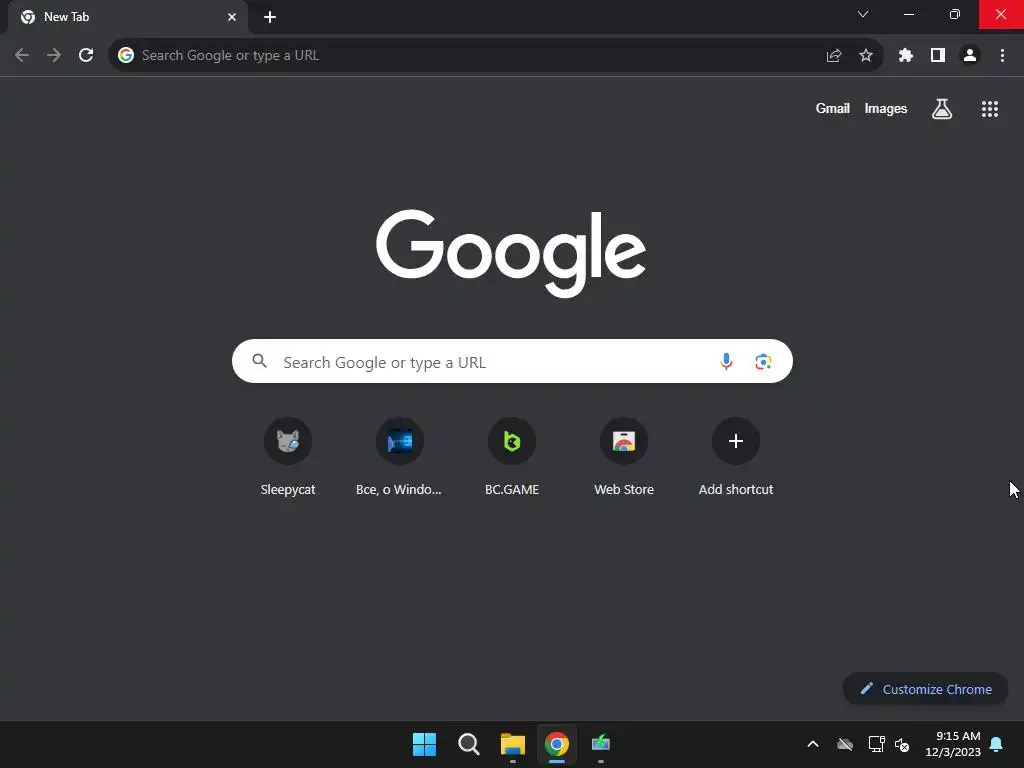The image size is (1024, 768).
Task: Click the OneDrive cloud tray icon
Action: click(845, 744)
